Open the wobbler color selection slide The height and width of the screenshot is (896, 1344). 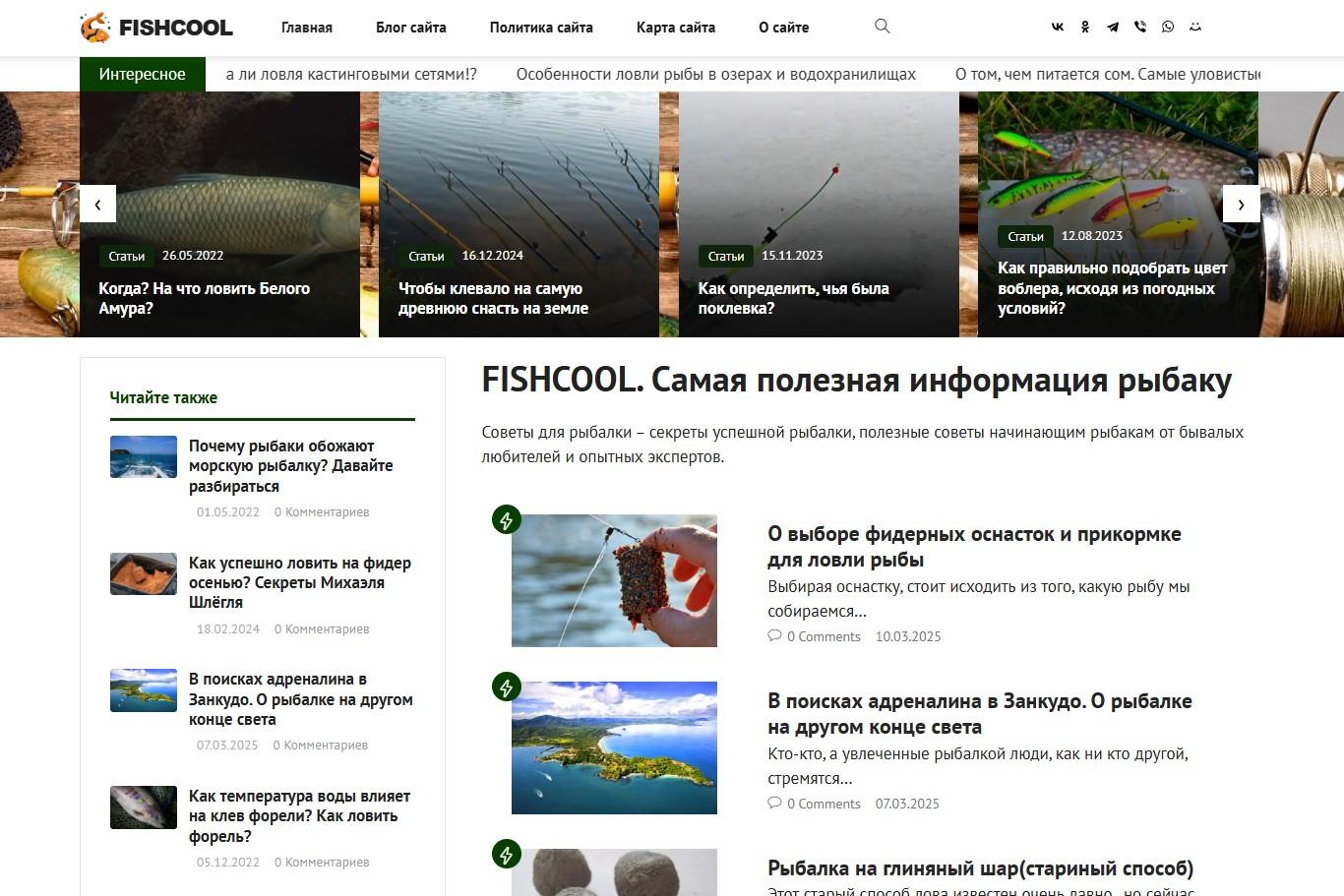[1113, 288]
